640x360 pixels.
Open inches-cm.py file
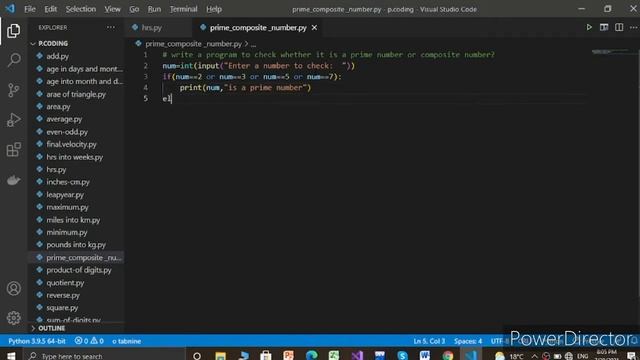(68, 182)
